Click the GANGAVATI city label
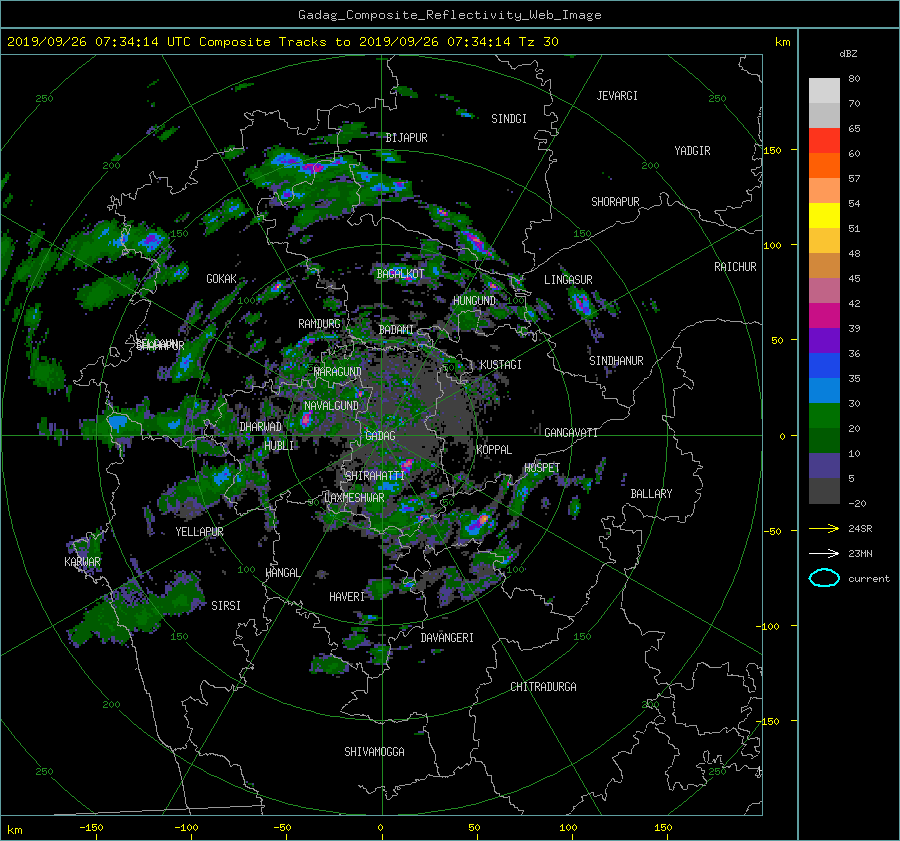The image size is (900, 841). (x=571, y=432)
